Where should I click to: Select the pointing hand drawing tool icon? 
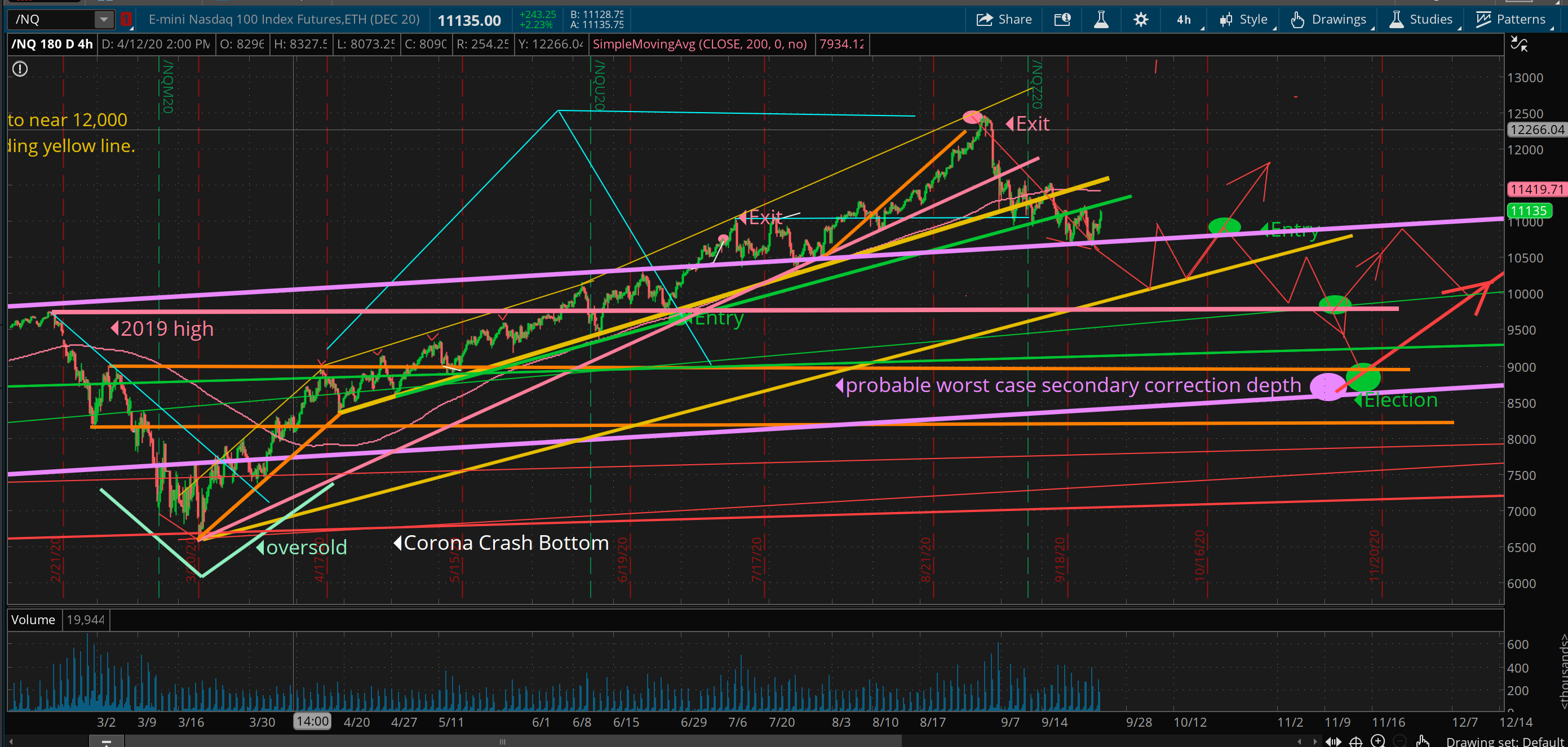(1423, 740)
